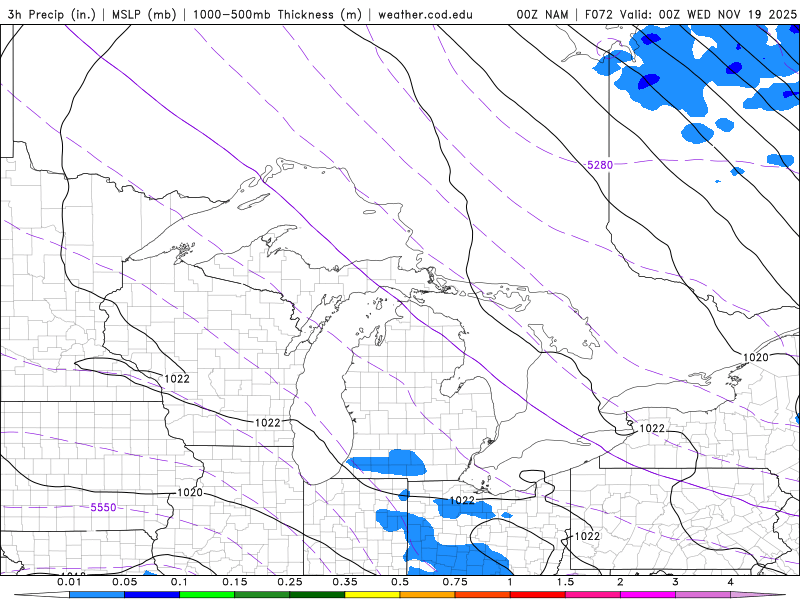The height and width of the screenshot is (600, 800).
Task: Click the '3h Precip (in.)' title text
Action: point(52,14)
